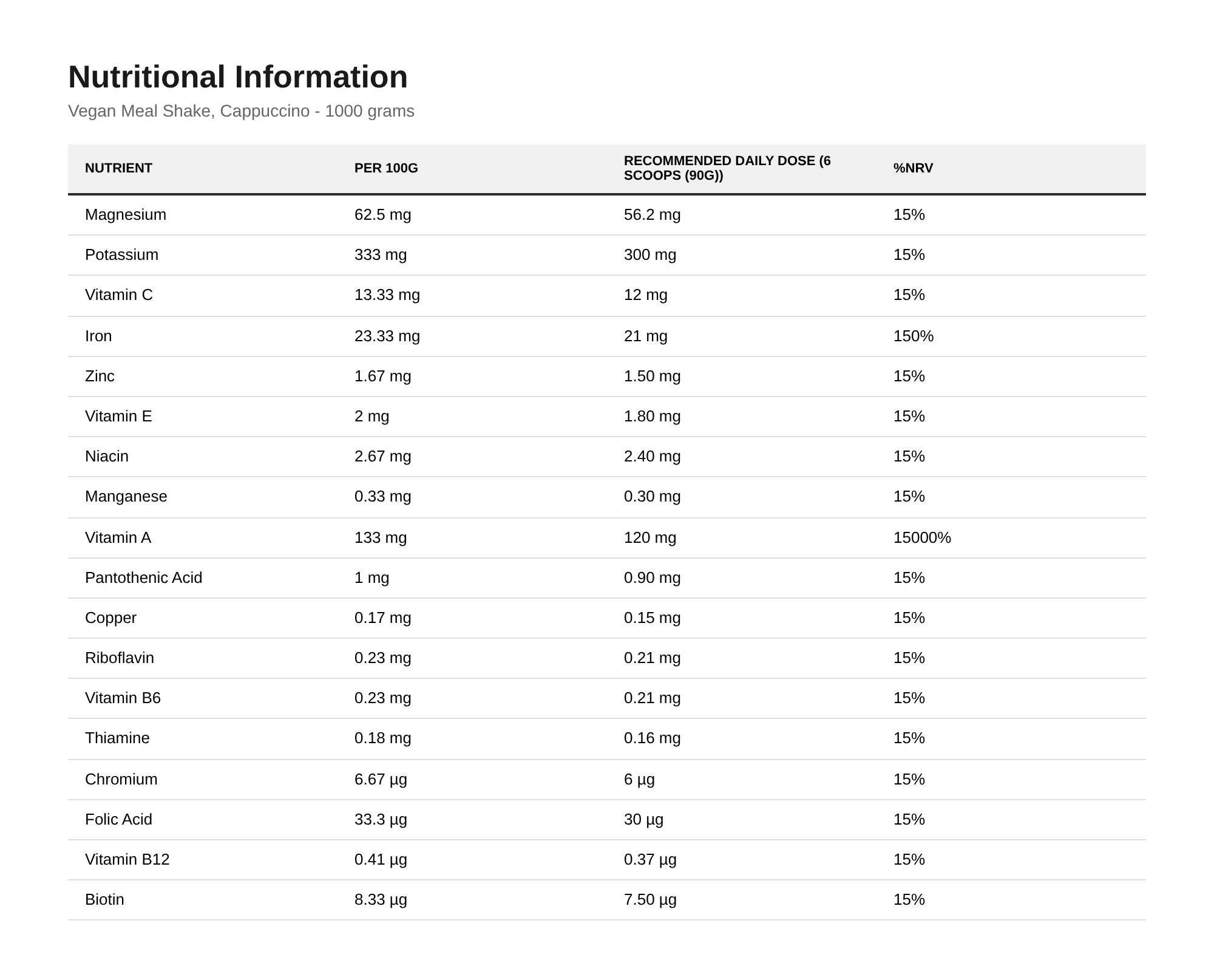This screenshot has width=1214, height=980.
Task: Select the Thiamine row label
Action: click(117, 738)
